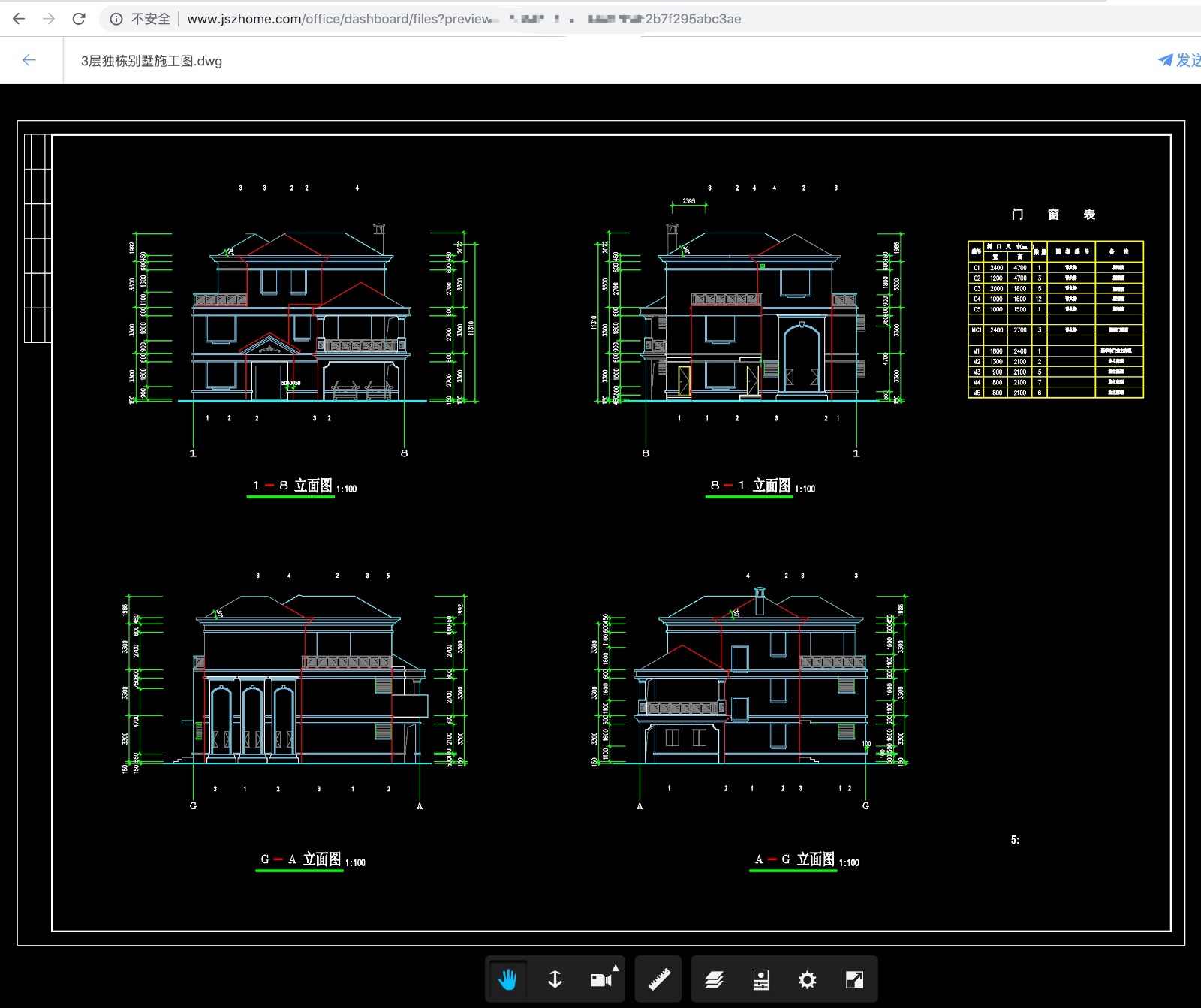Click the 门窗表 table heading
The height and width of the screenshot is (1008, 1201).
tap(1053, 215)
